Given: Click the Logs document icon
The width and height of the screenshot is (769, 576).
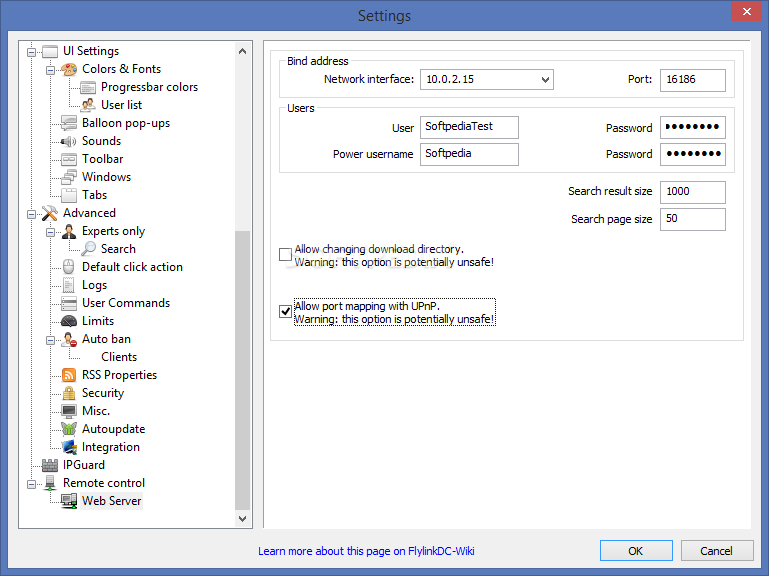Looking at the screenshot, I should pyautogui.click(x=69, y=285).
